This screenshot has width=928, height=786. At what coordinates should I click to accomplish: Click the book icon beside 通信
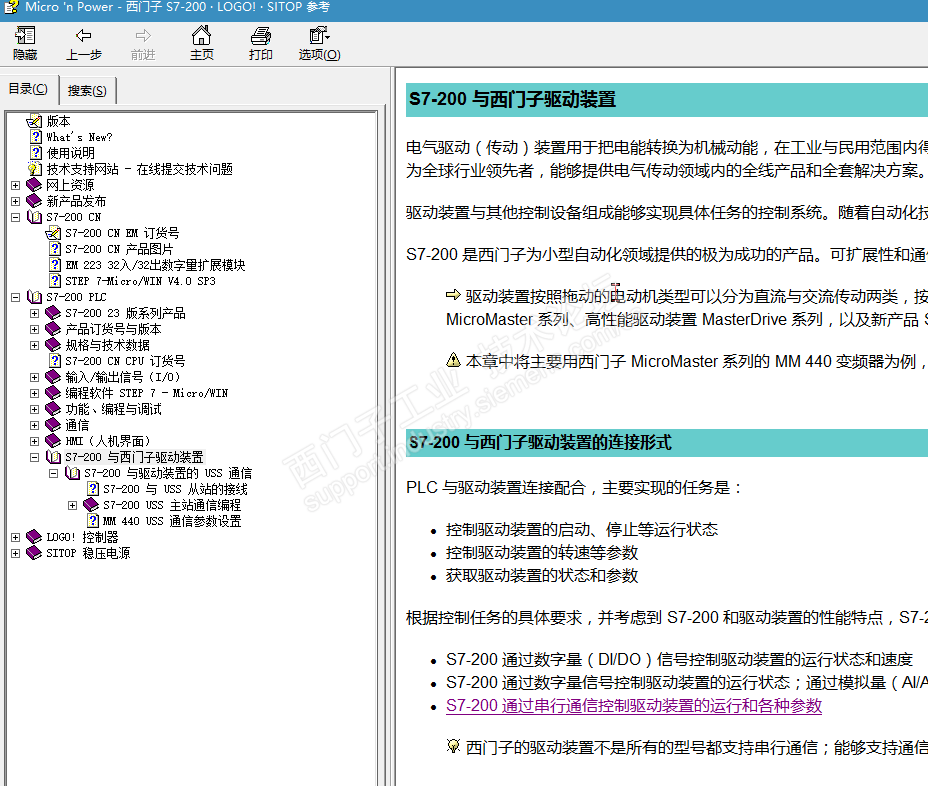53,425
